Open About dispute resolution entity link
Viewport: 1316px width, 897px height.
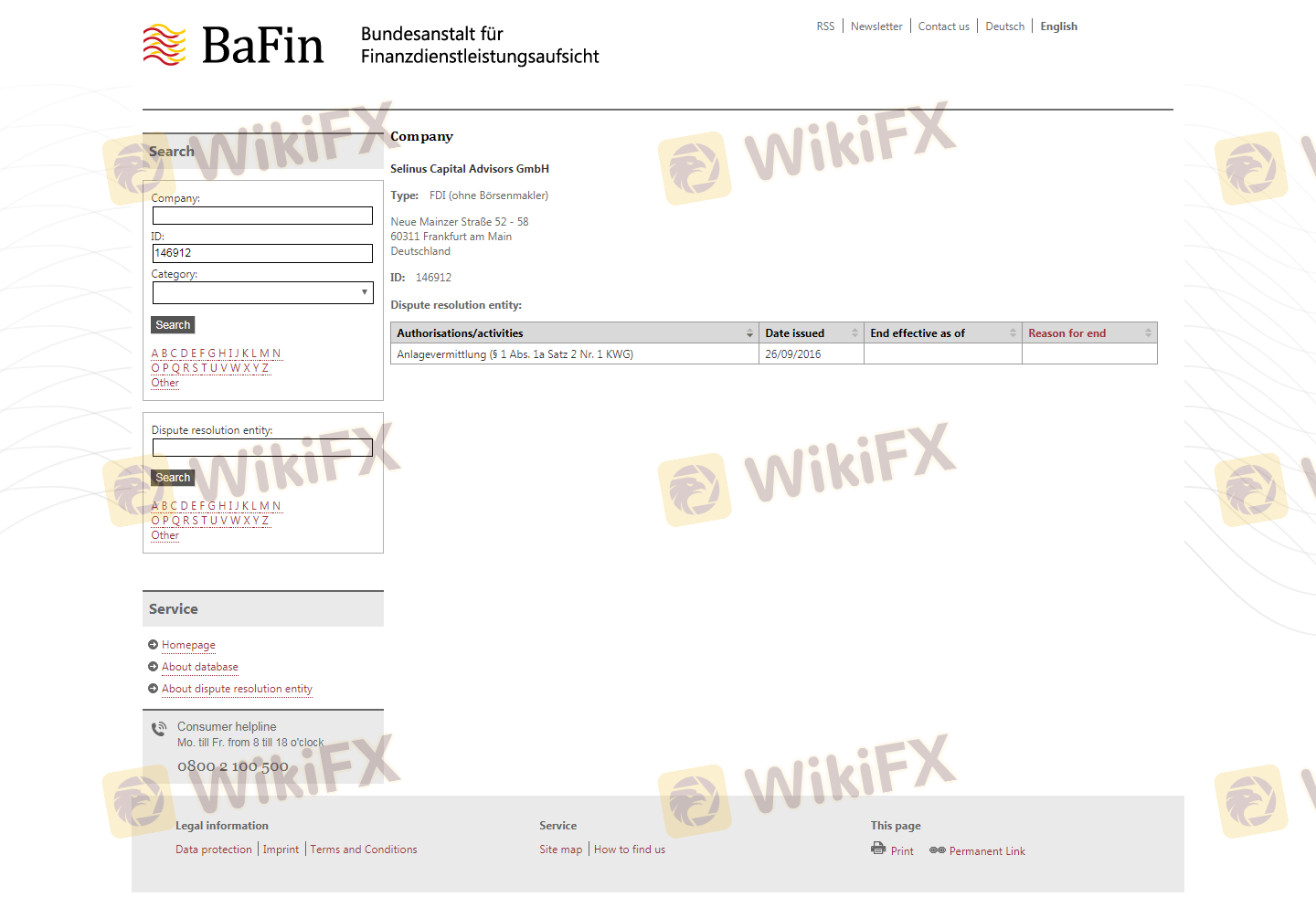pos(237,689)
